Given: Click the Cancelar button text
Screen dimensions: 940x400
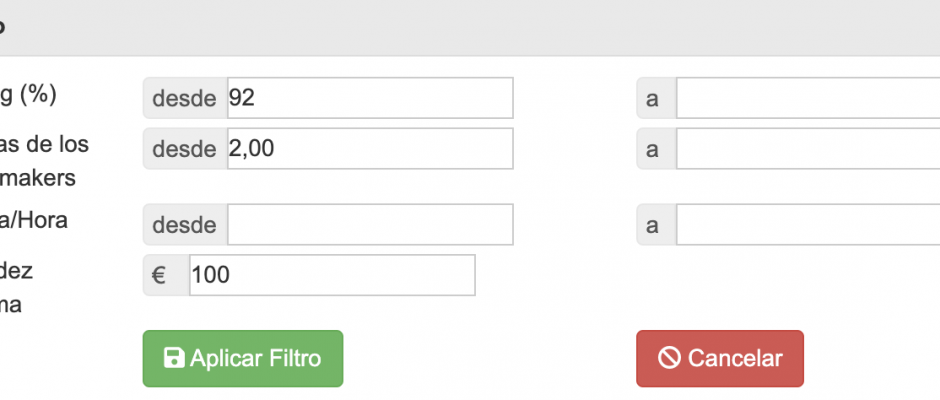Looking at the screenshot, I should pos(735,359).
